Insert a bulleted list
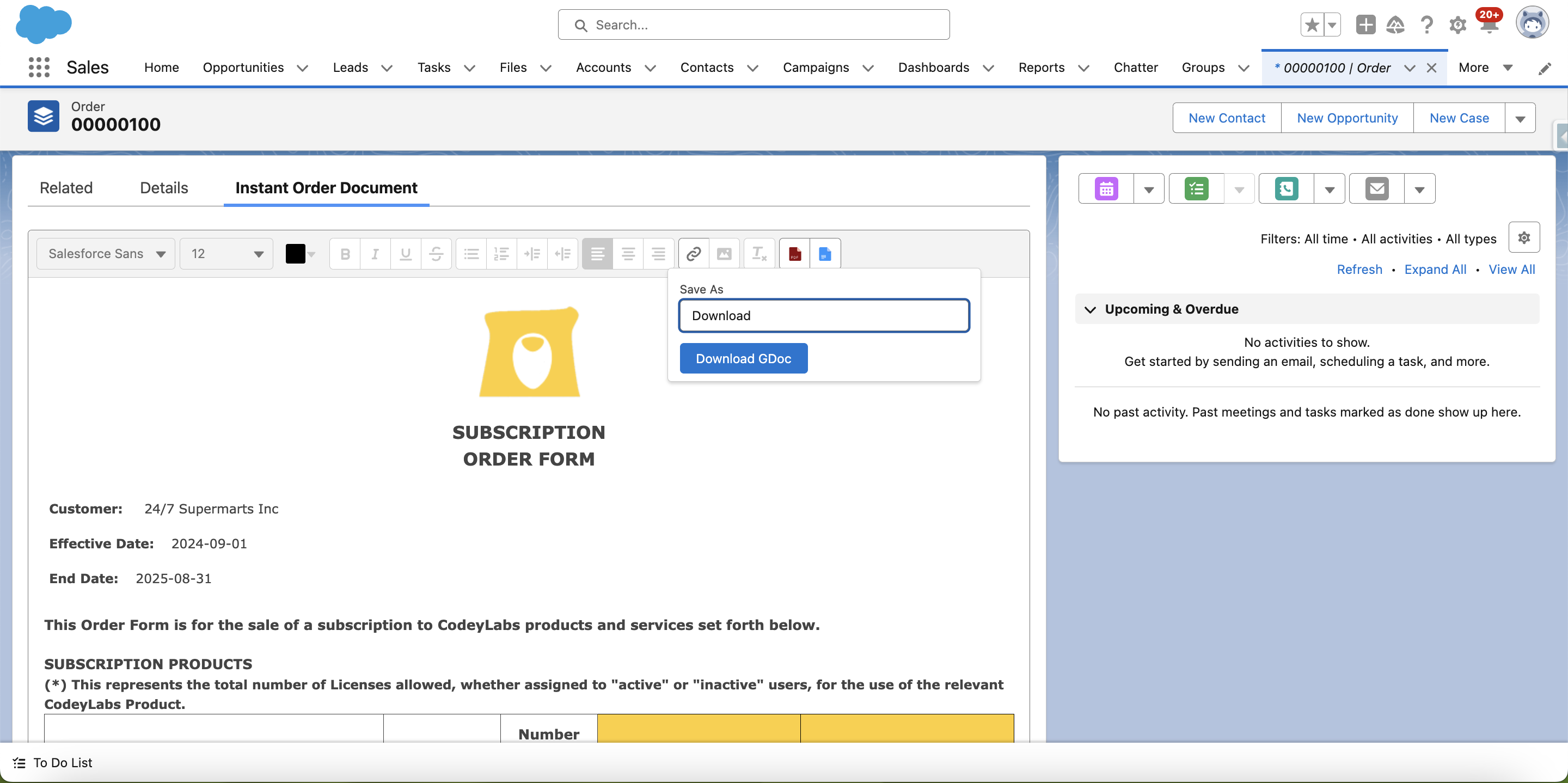This screenshot has width=1568, height=783. pos(471,254)
